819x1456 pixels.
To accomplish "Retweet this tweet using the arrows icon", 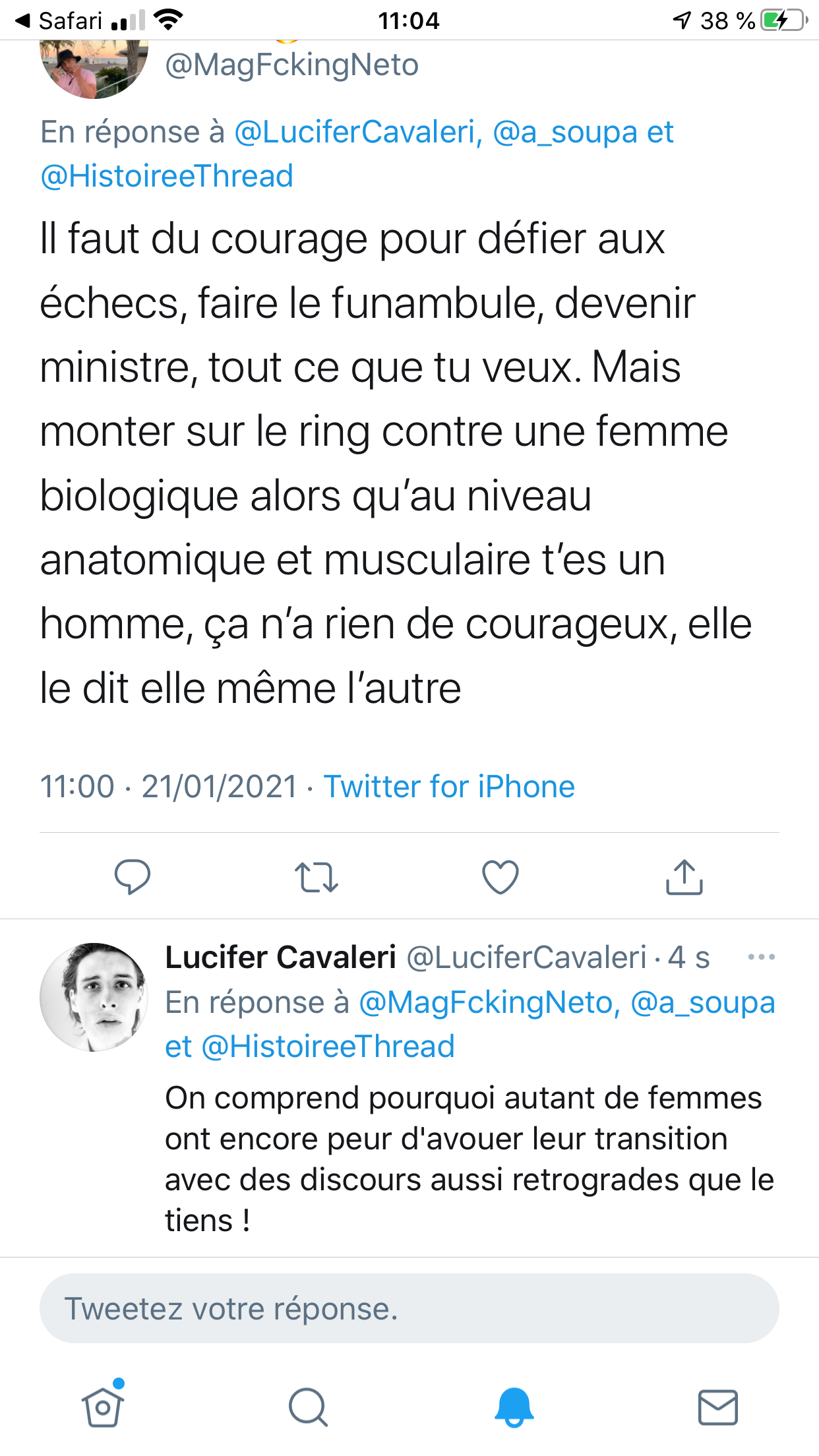I will [x=317, y=877].
